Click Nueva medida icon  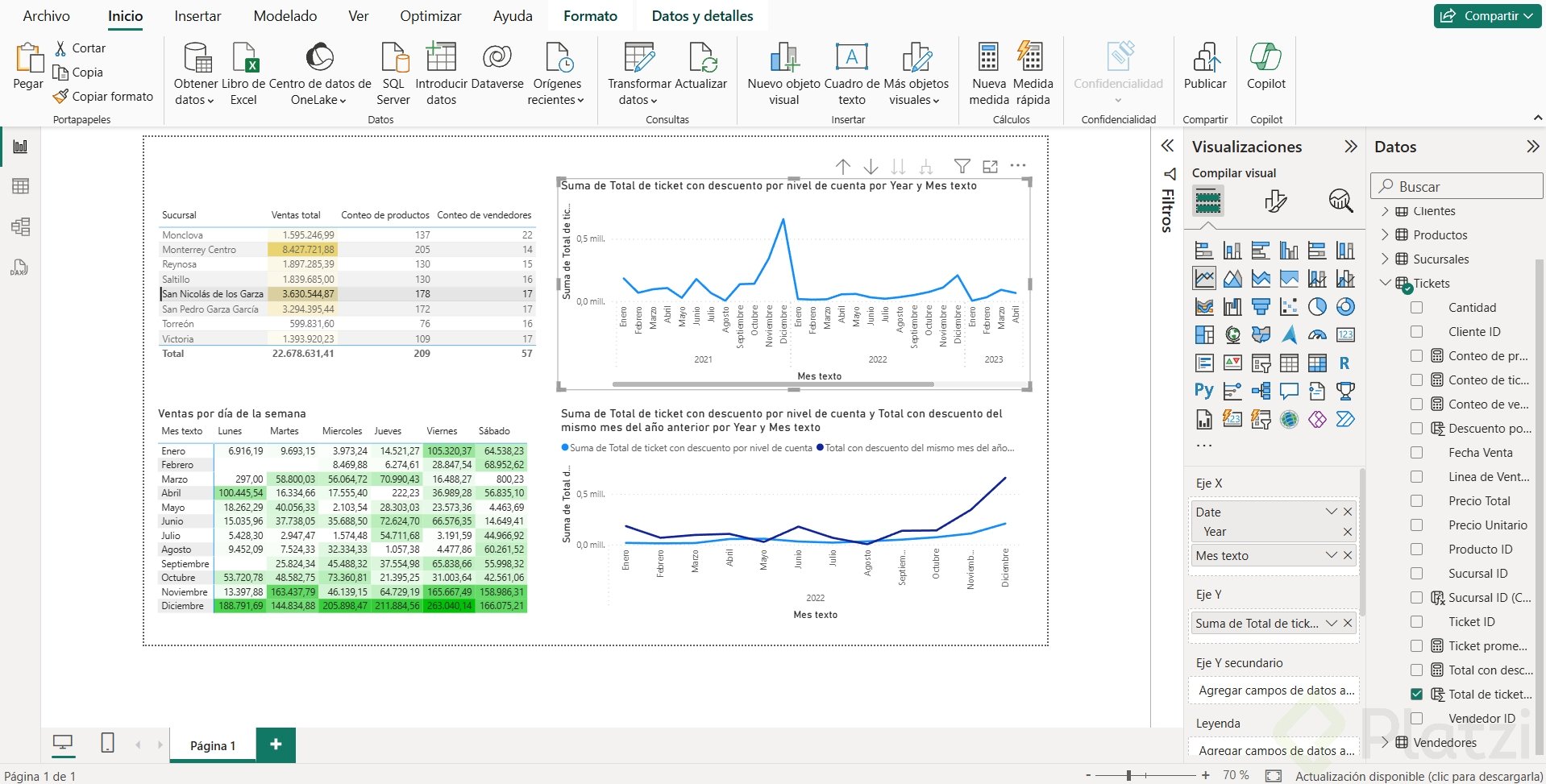(988, 74)
